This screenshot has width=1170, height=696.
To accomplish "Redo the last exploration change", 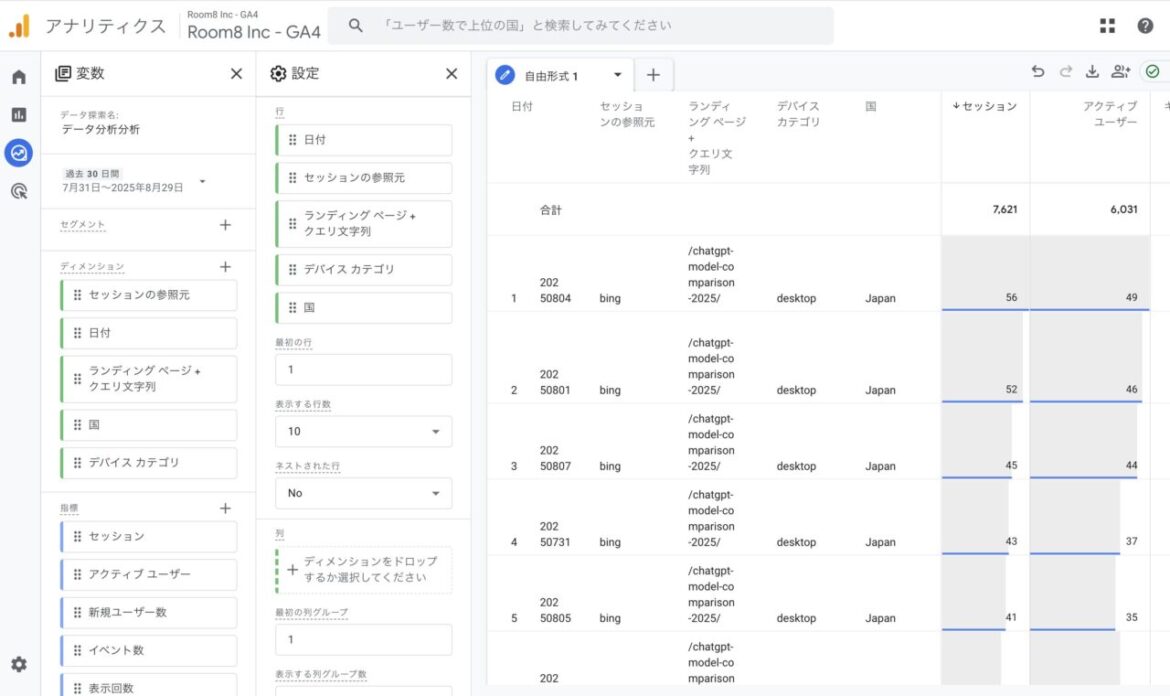I will (1064, 72).
